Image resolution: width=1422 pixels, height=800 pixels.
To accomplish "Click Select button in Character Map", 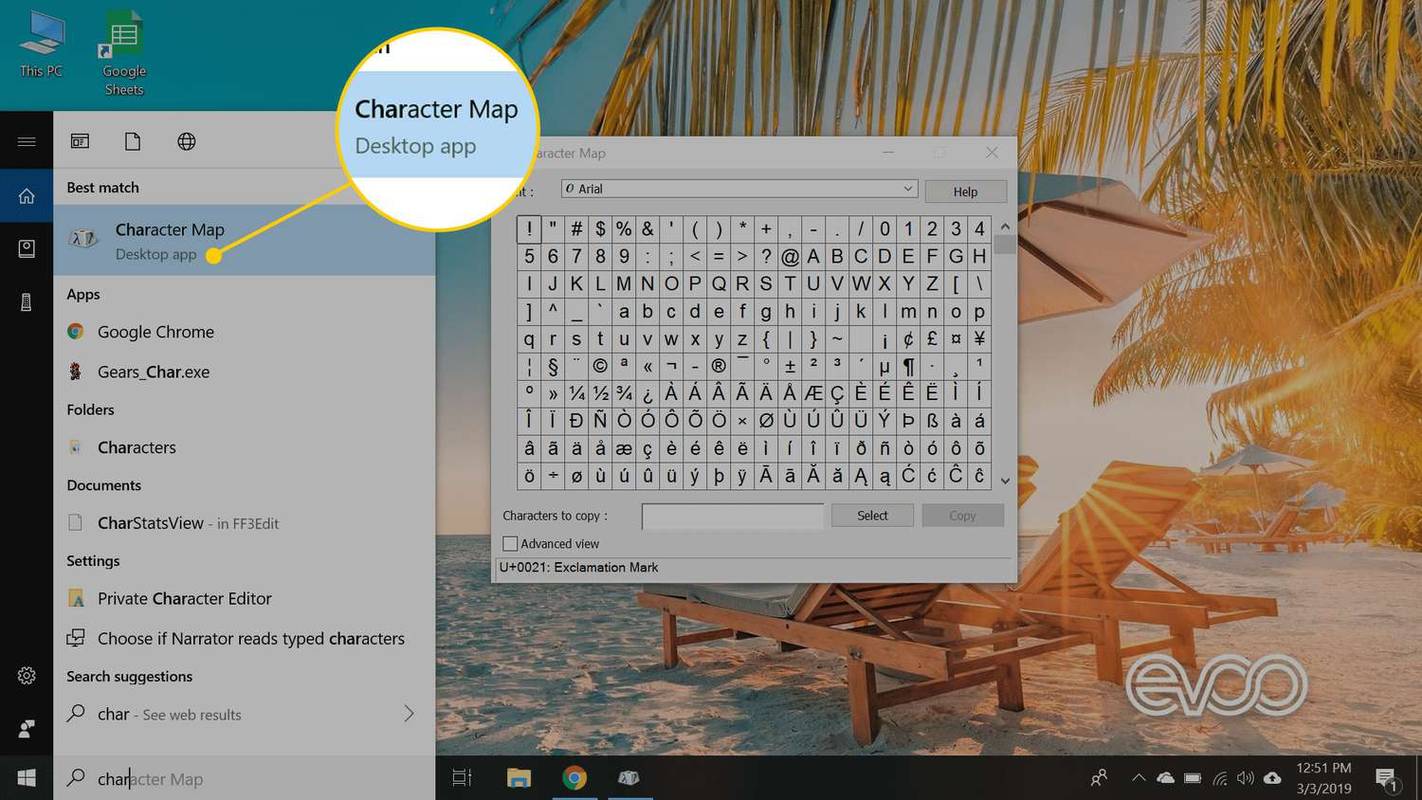I will pyautogui.click(x=872, y=516).
